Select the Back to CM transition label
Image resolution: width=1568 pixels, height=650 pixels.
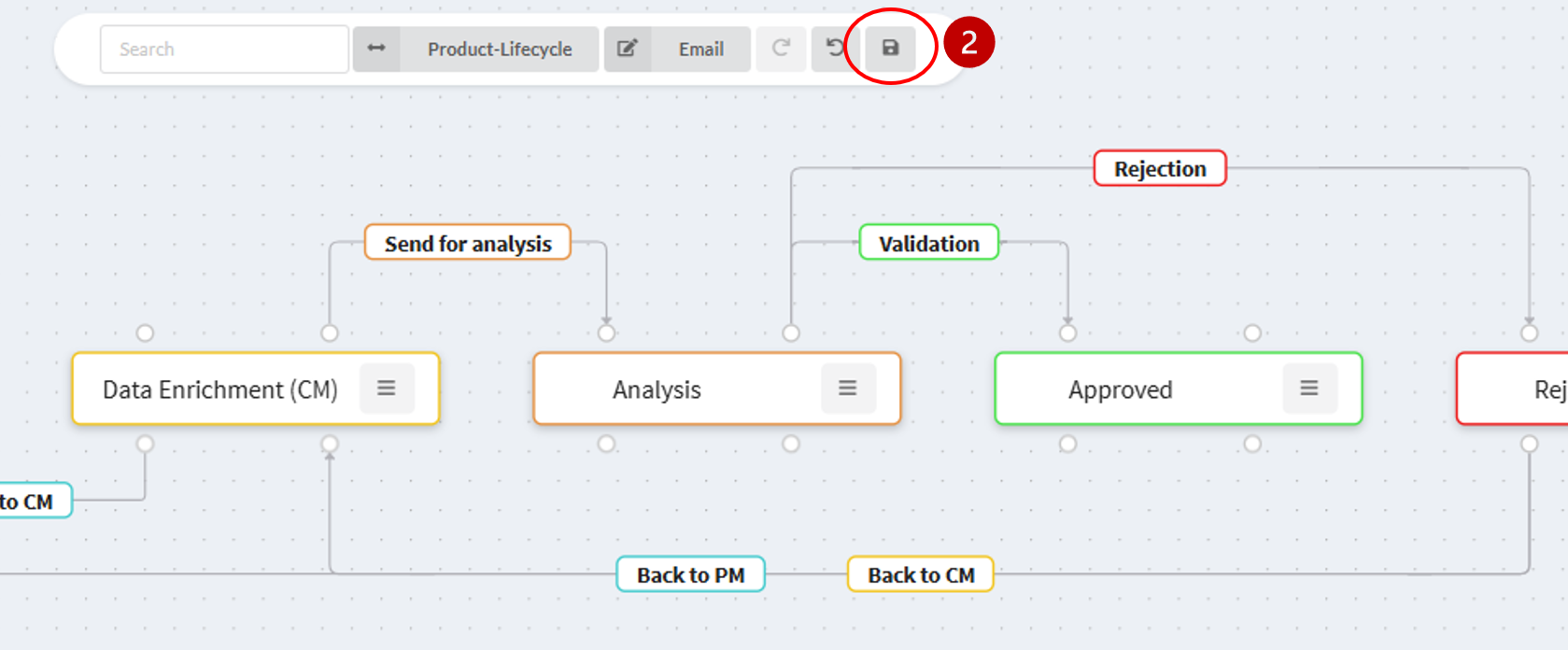pyautogui.click(x=921, y=575)
